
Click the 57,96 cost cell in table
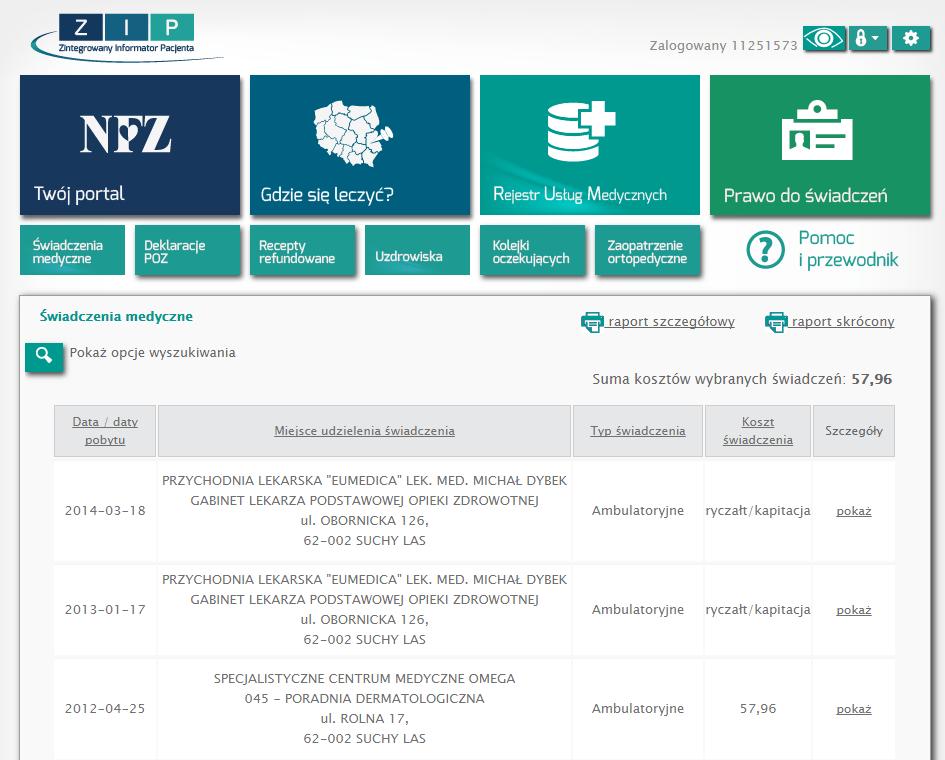(758, 708)
